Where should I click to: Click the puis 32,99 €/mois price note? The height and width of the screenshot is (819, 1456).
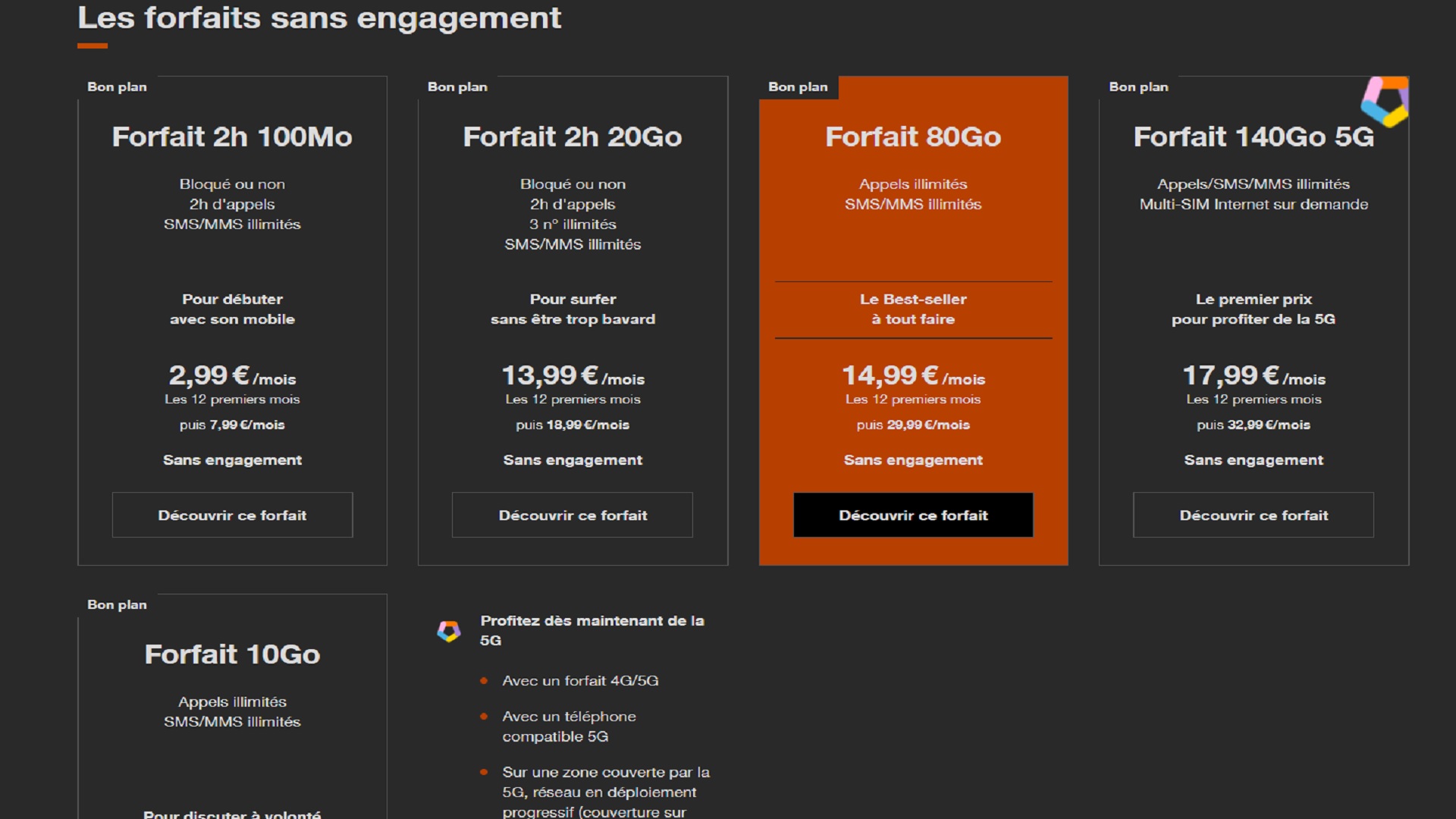[x=1254, y=425]
